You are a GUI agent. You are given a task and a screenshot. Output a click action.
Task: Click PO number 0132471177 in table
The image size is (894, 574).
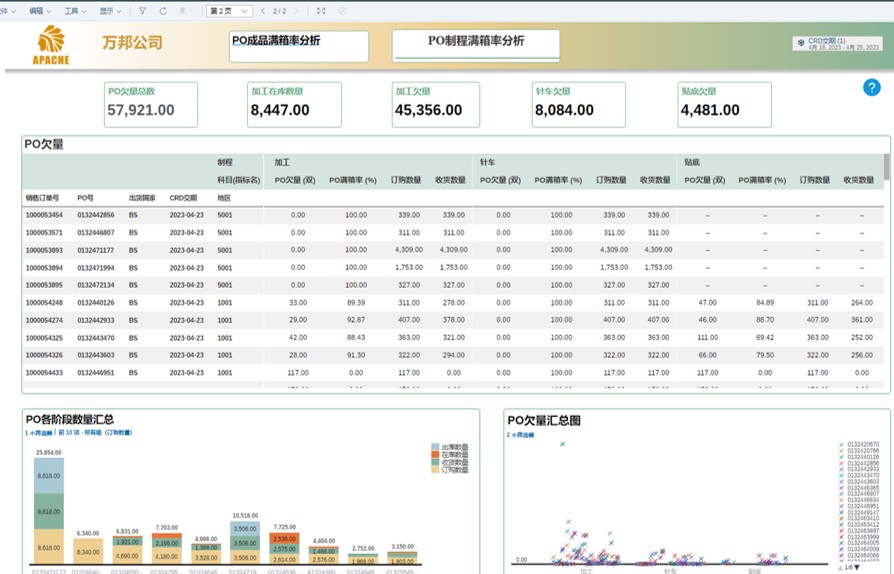click(x=96, y=250)
